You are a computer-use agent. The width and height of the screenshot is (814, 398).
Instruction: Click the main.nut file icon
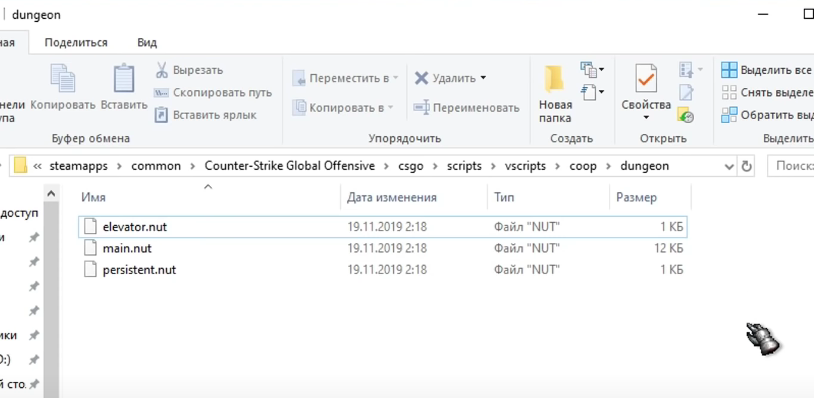(x=90, y=249)
